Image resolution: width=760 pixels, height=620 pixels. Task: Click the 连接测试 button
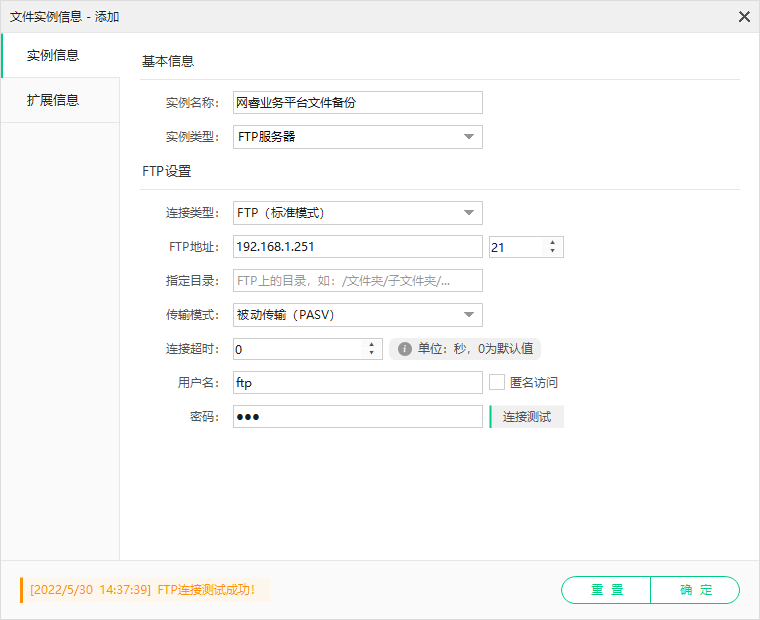tap(527, 416)
